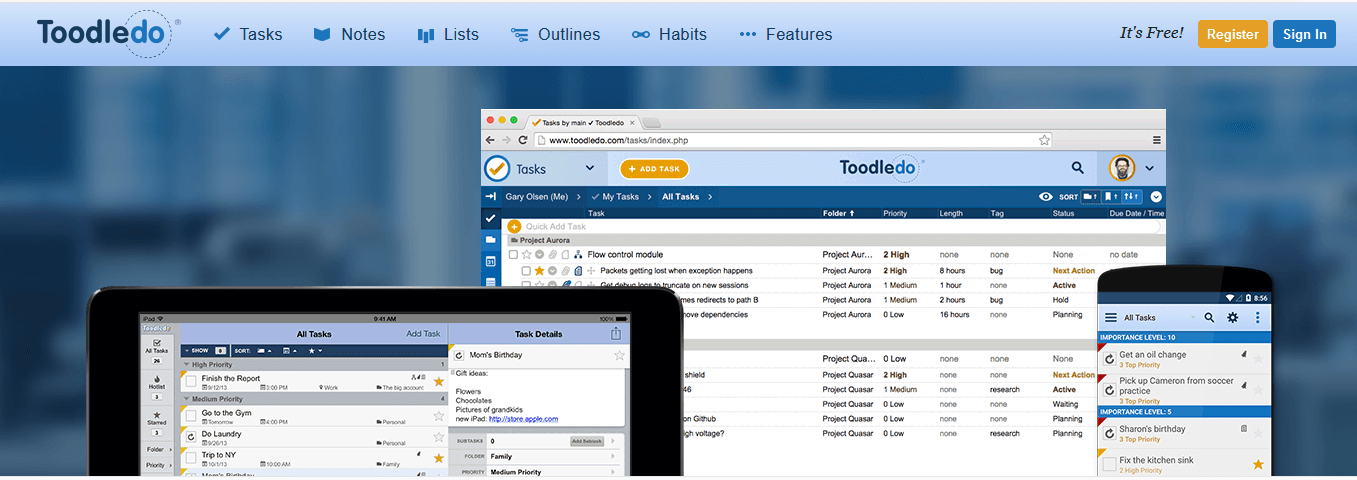Click the calendar icon in left sidebar
Screen dimensions: 1357x480
coord(490,262)
